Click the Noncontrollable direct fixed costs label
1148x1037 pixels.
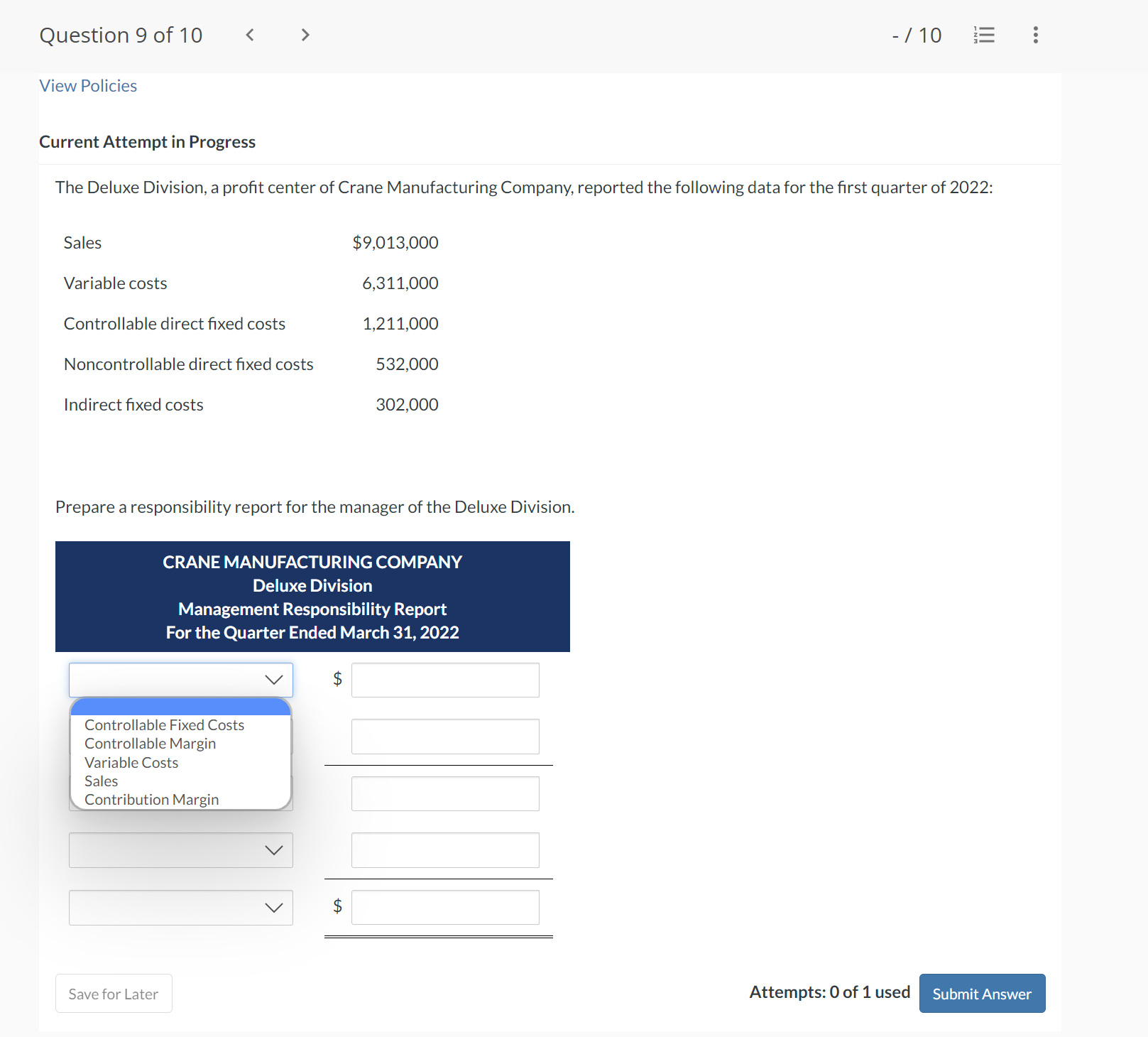click(189, 364)
